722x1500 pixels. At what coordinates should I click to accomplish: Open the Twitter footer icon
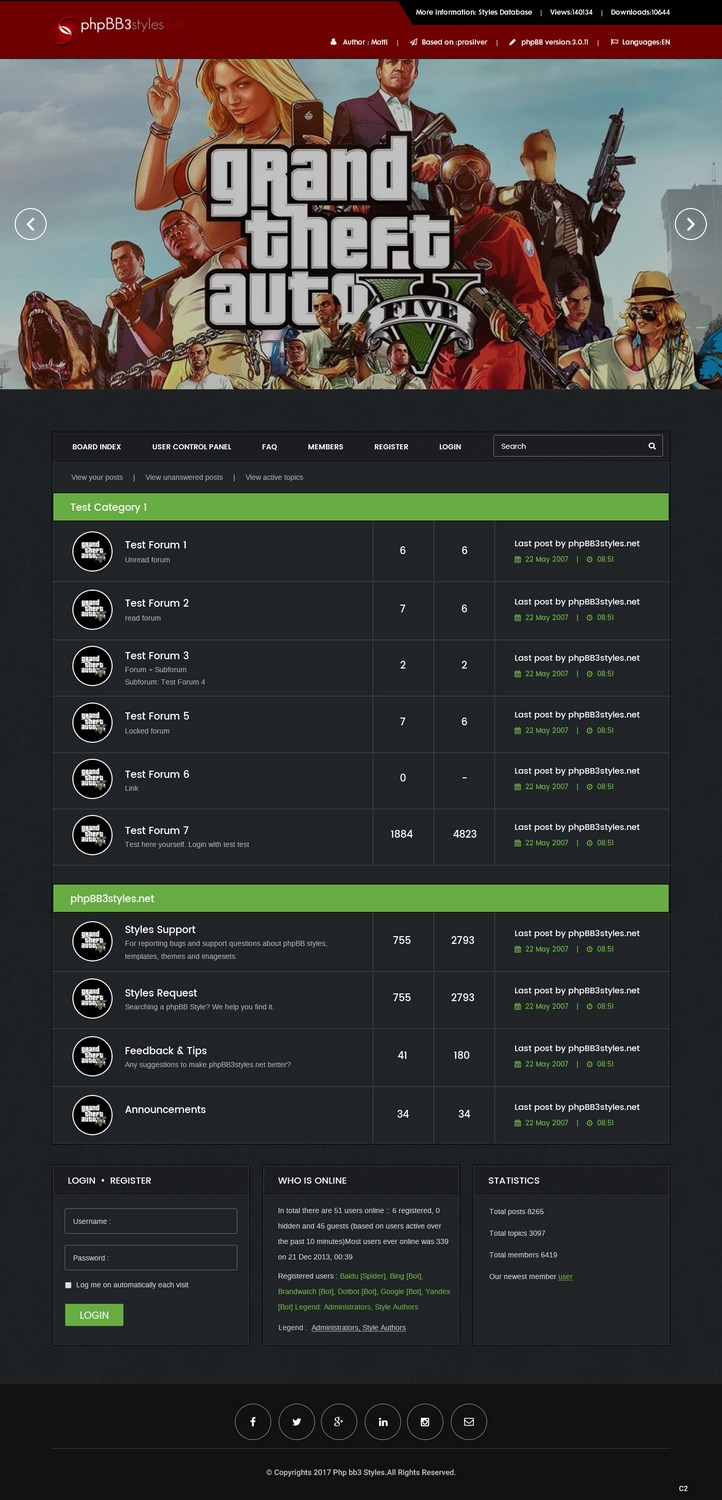[x=297, y=1422]
